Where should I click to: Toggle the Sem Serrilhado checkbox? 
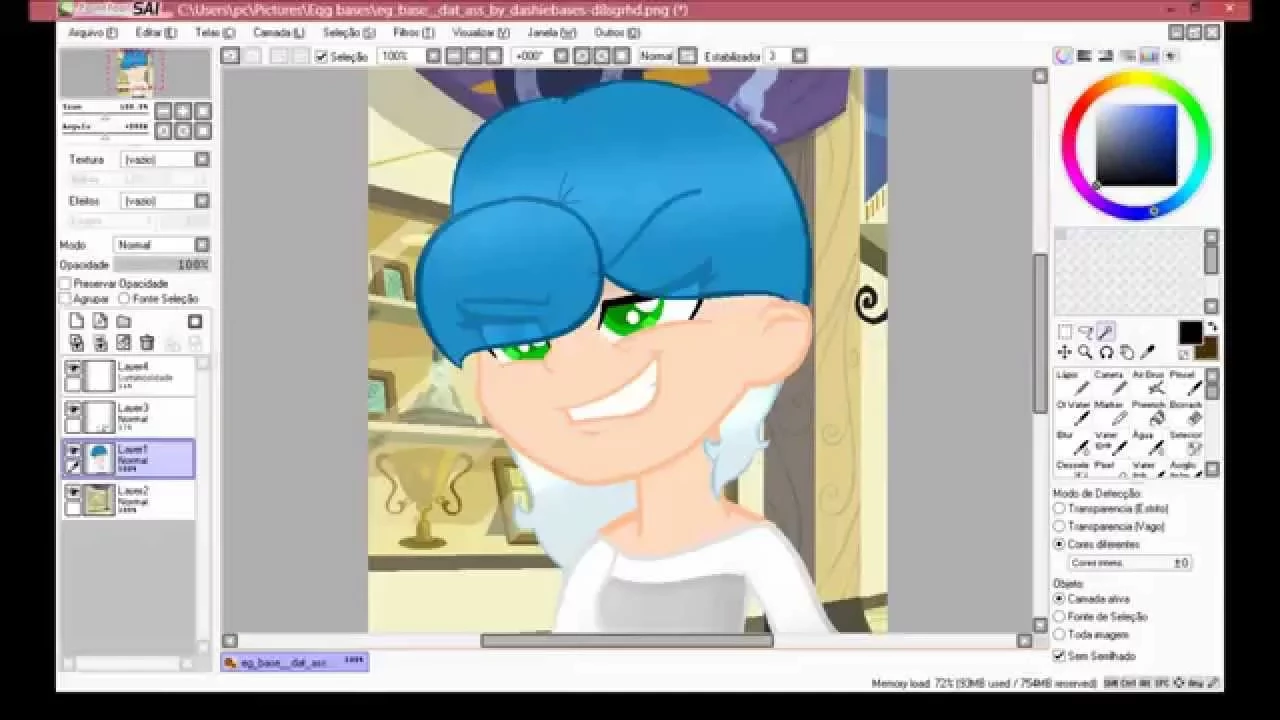[x=1059, y=656]
